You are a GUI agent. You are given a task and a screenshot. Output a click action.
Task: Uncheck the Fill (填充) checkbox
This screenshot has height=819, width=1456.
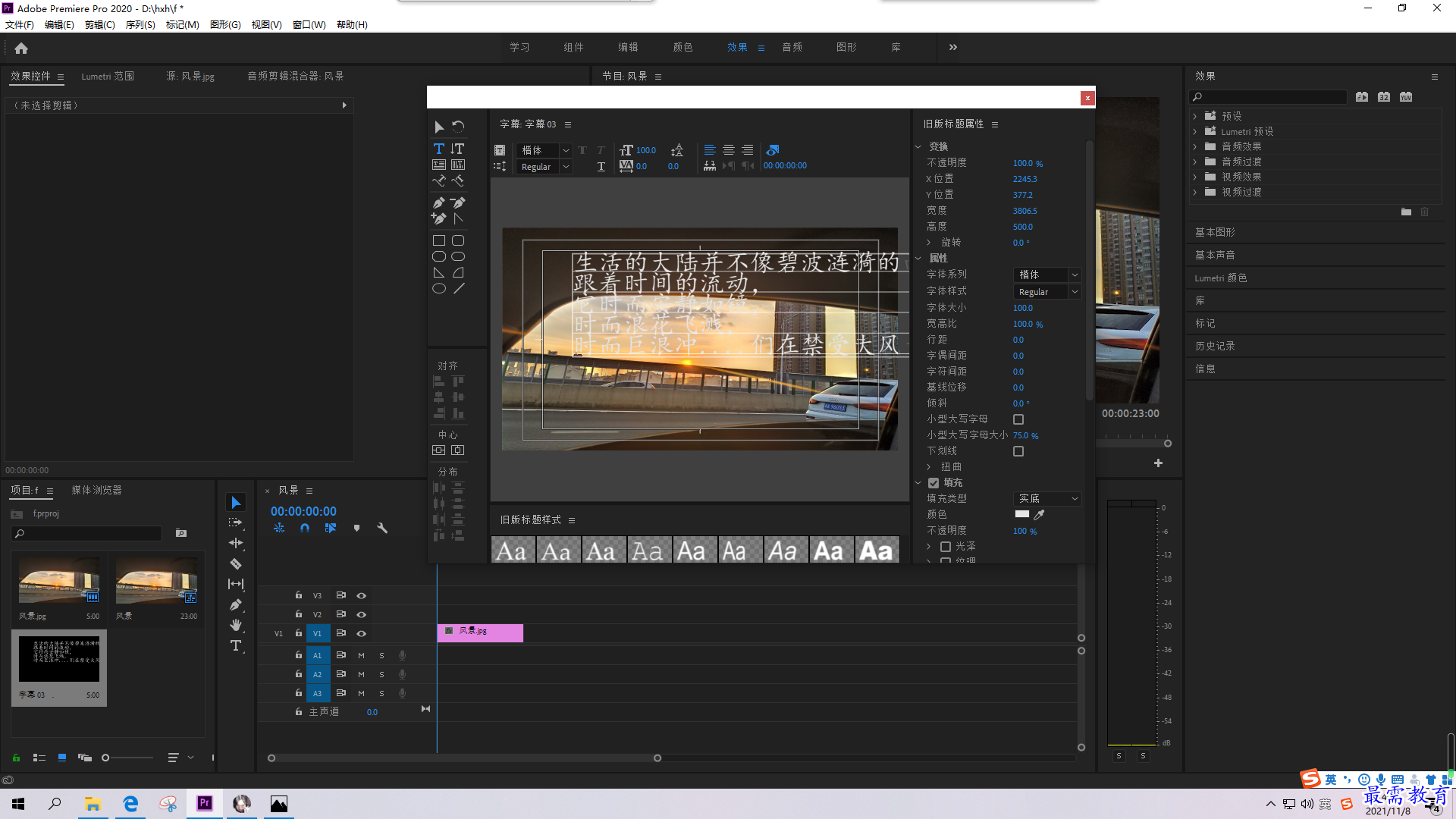[x=934, y=483]
